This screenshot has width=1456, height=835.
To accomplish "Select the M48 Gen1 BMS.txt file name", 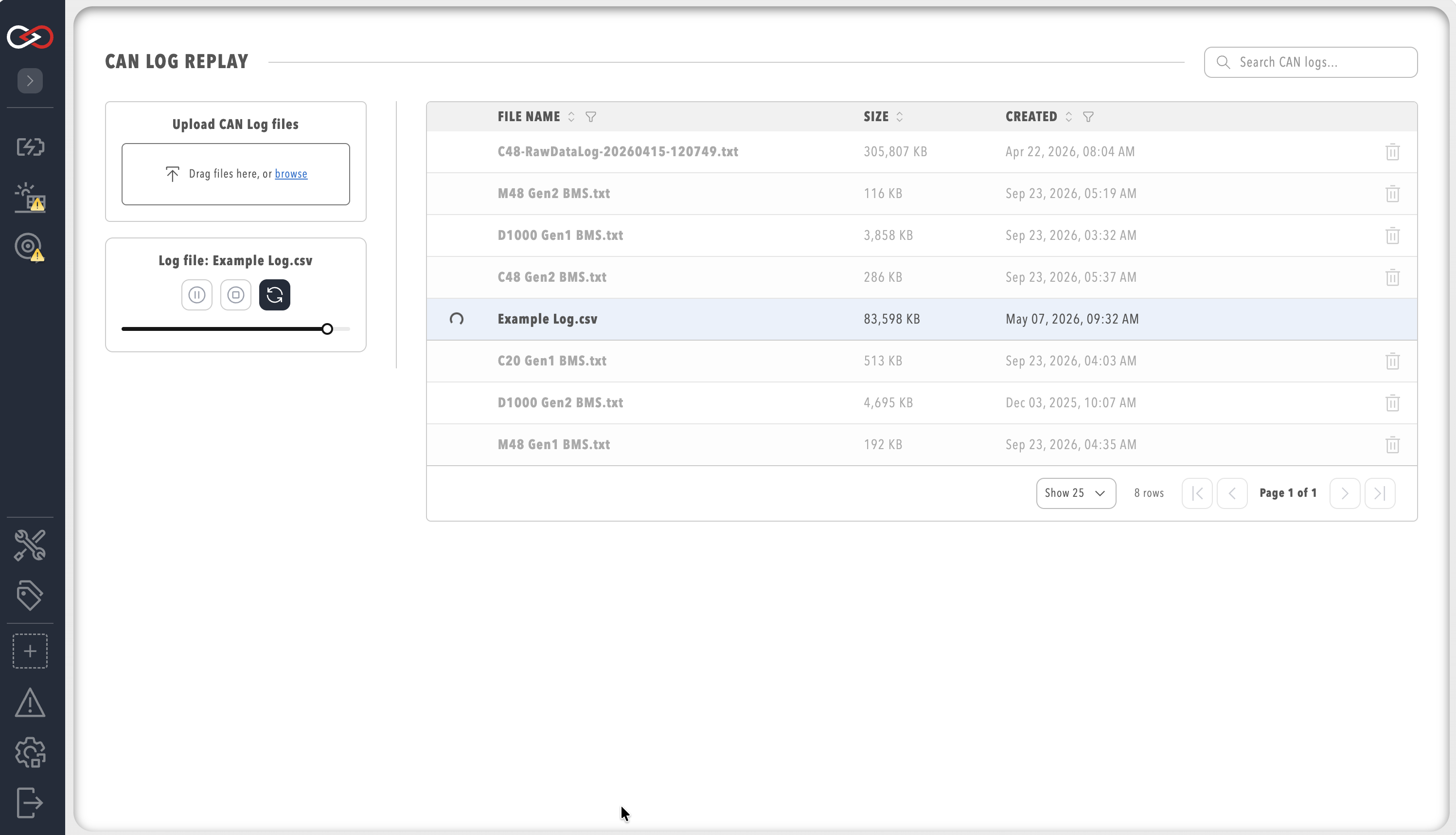I will [x=553, y=444].
